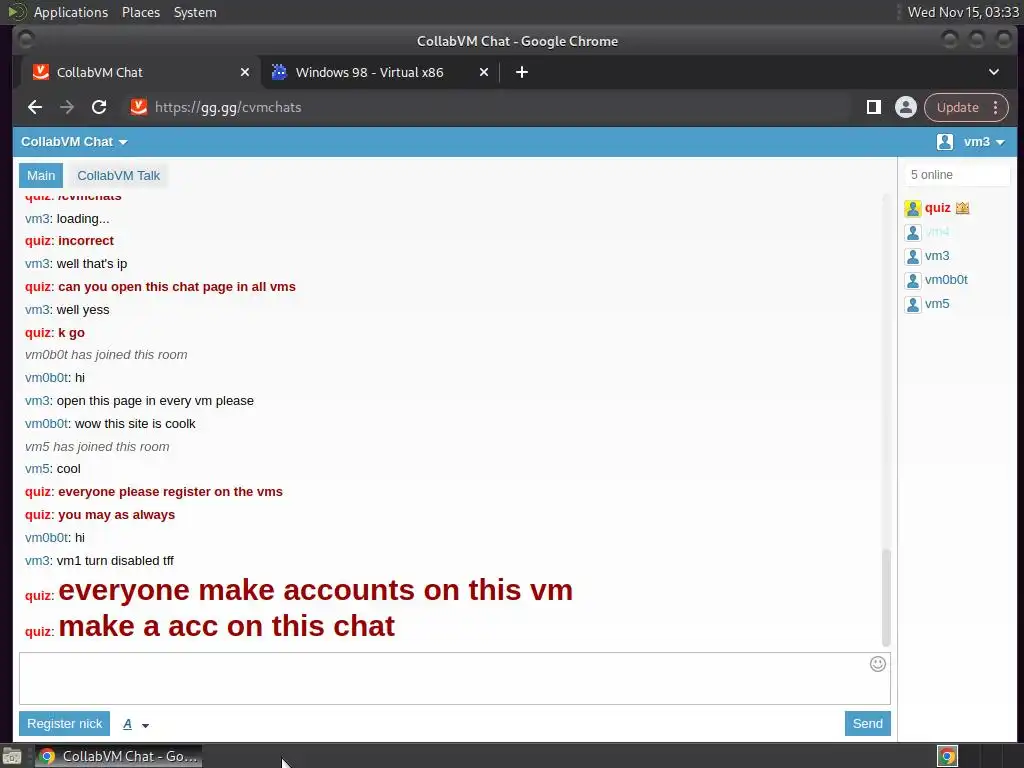Screen dimensions: 1024x768
Task: Expand the vm3 account dropdown
Action: [x=984, y=142]
